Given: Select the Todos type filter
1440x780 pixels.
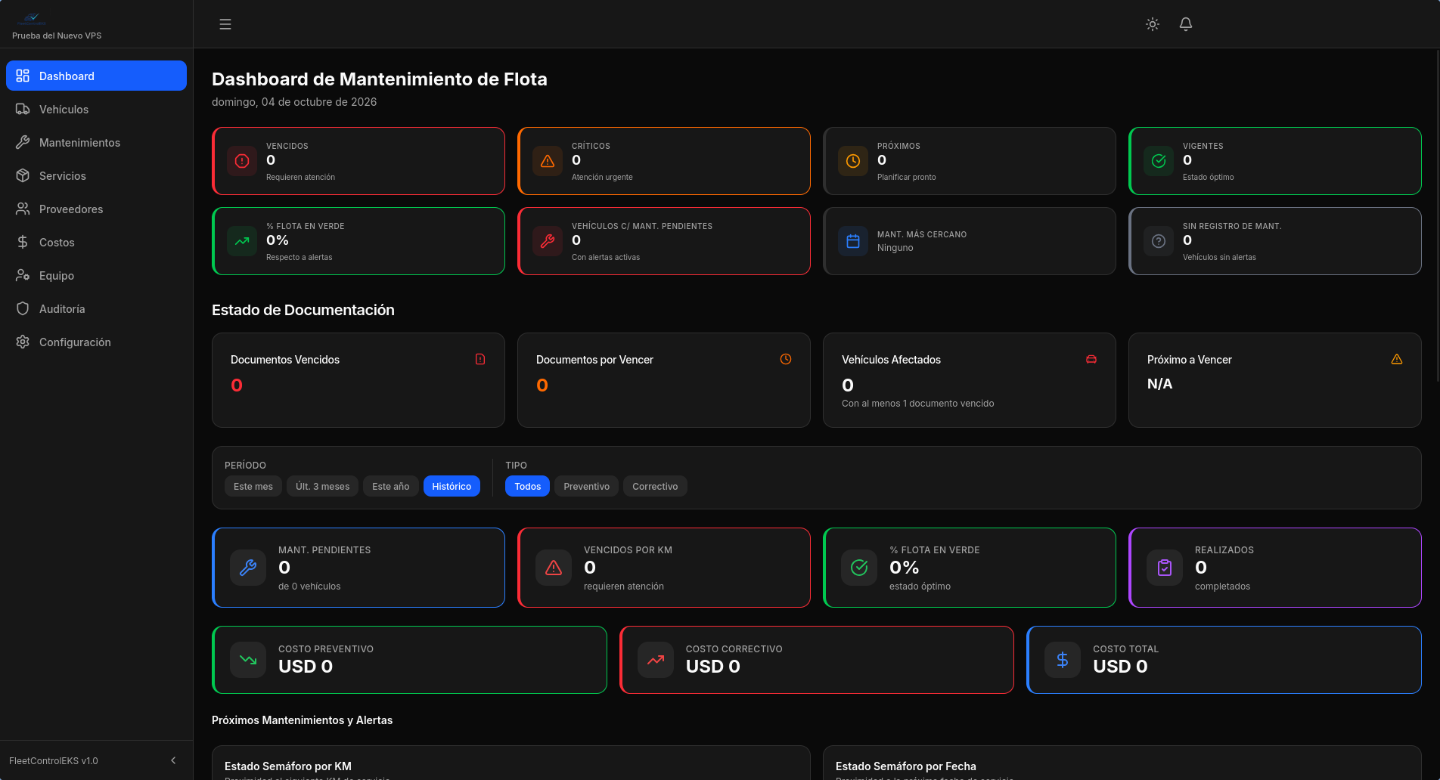Looking at the screenshot, I should [x=527, y=486].
